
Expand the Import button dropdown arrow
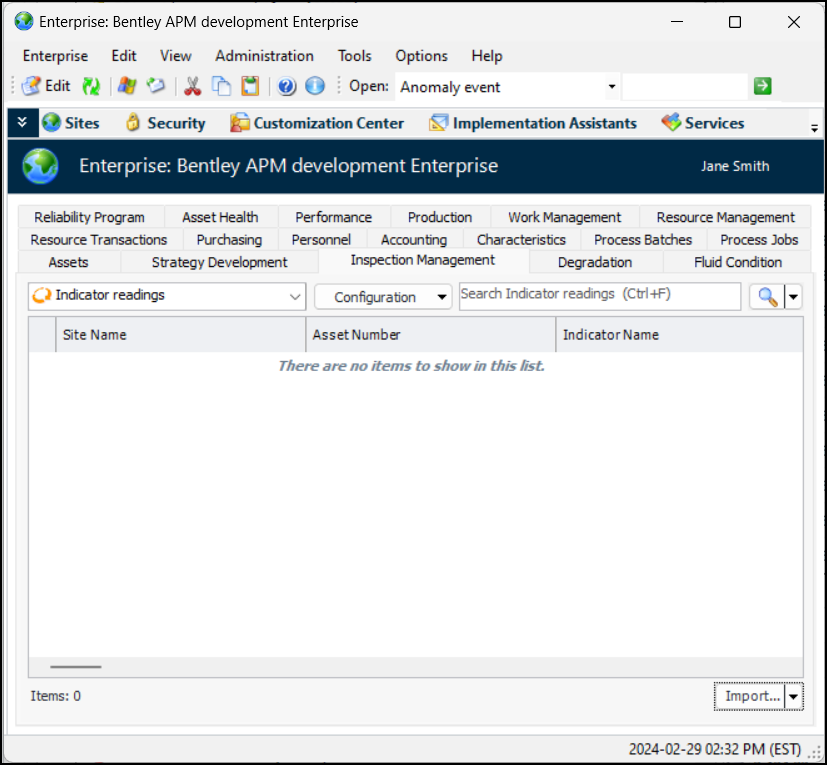pos(793,696)
